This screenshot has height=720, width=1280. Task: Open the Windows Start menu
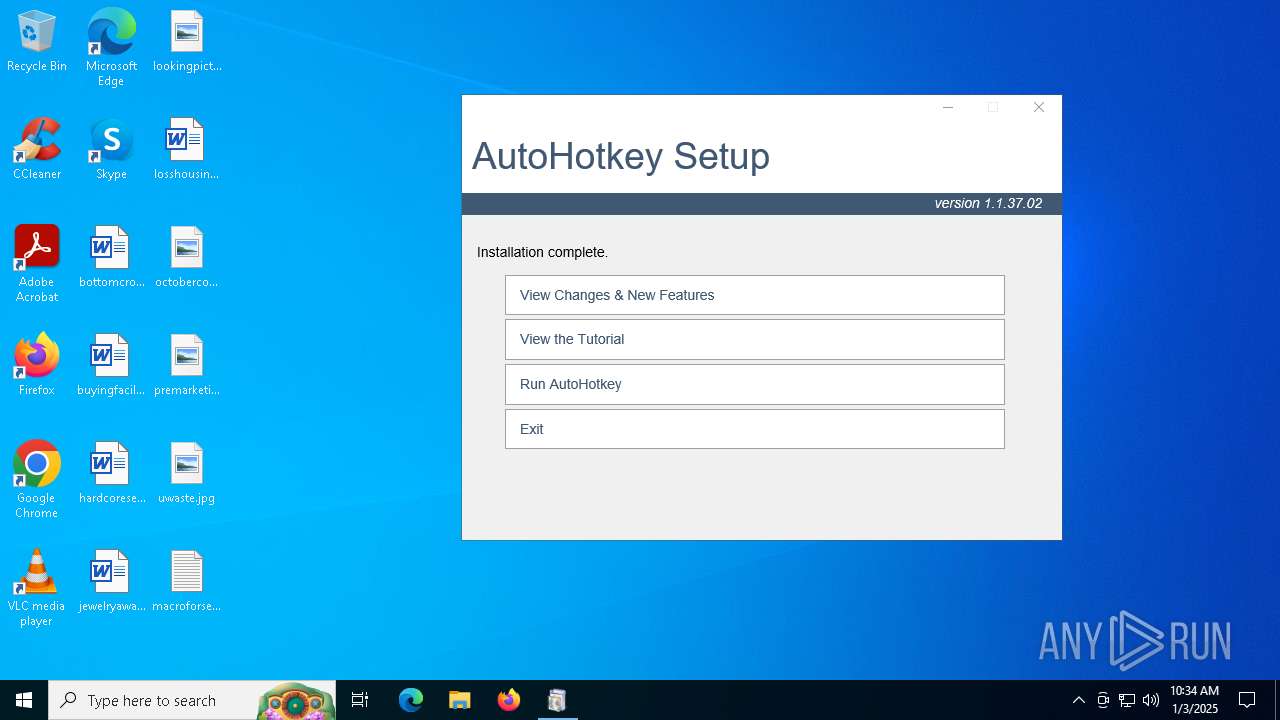(24, 700)
